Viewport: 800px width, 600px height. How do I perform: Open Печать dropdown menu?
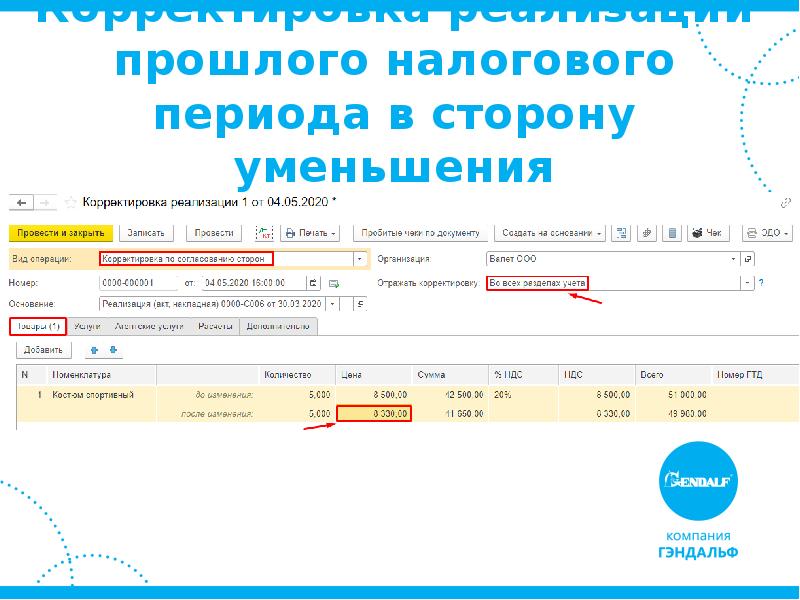[310, 232]
